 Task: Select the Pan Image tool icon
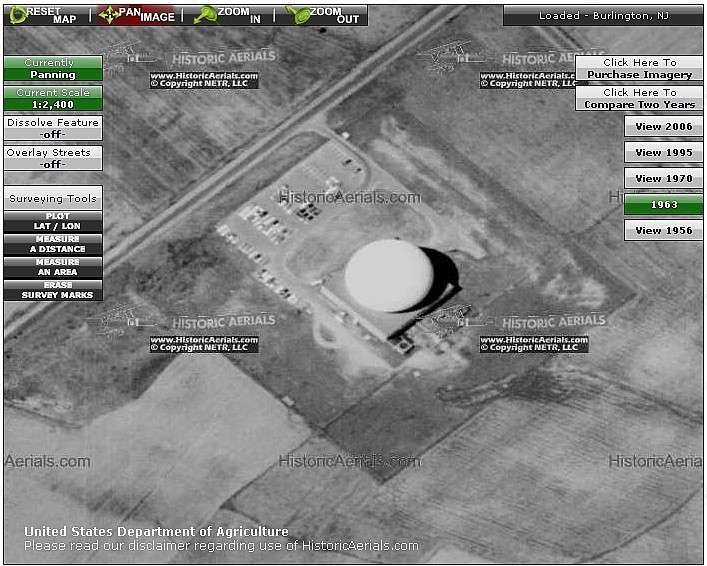109,15
